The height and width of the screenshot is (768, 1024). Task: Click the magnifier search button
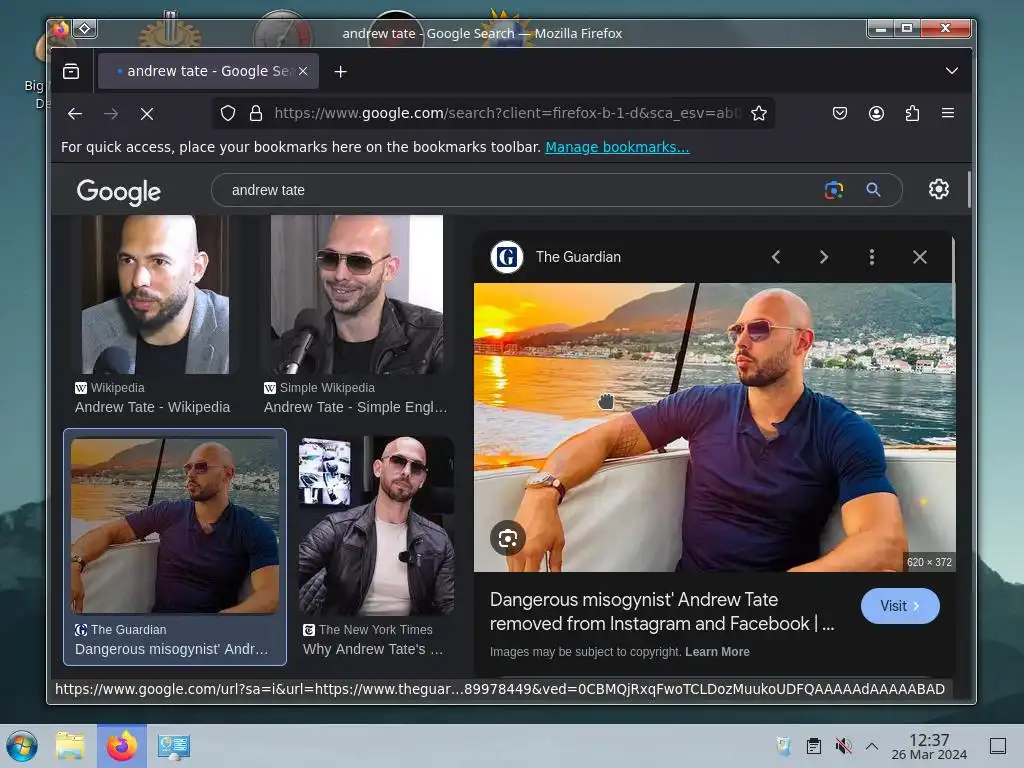coord(873,190)
